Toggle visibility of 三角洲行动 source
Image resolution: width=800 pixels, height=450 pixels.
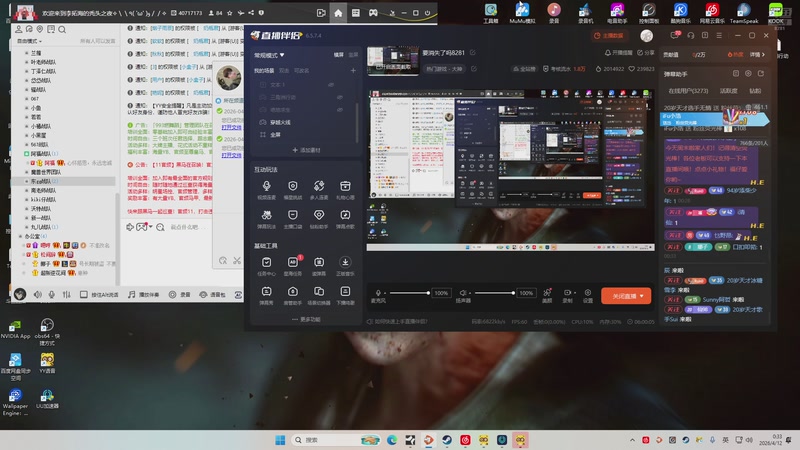tap(339, 97)
